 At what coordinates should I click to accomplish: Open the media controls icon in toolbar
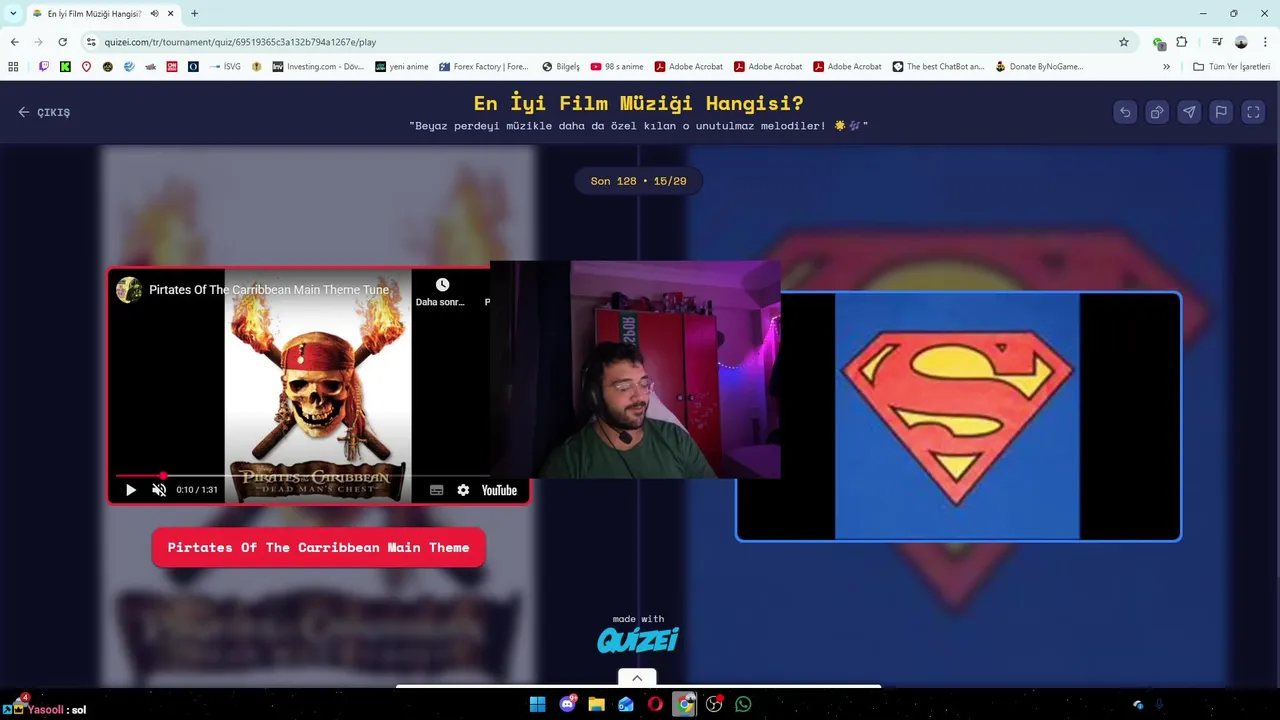(1217, 42)
